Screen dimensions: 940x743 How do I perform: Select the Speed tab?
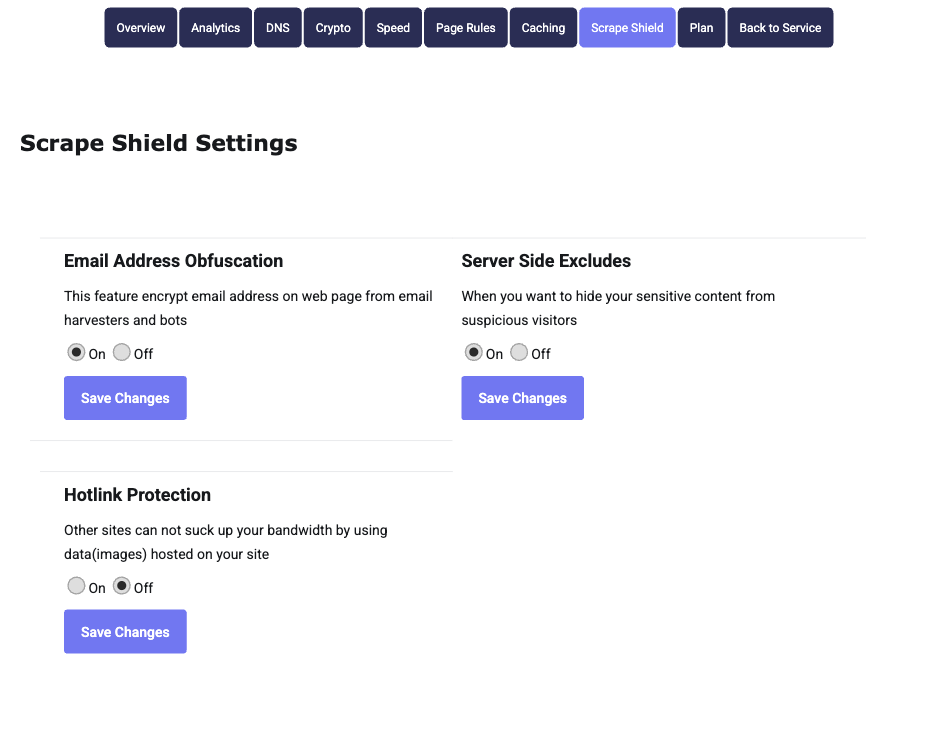point(393,28)
